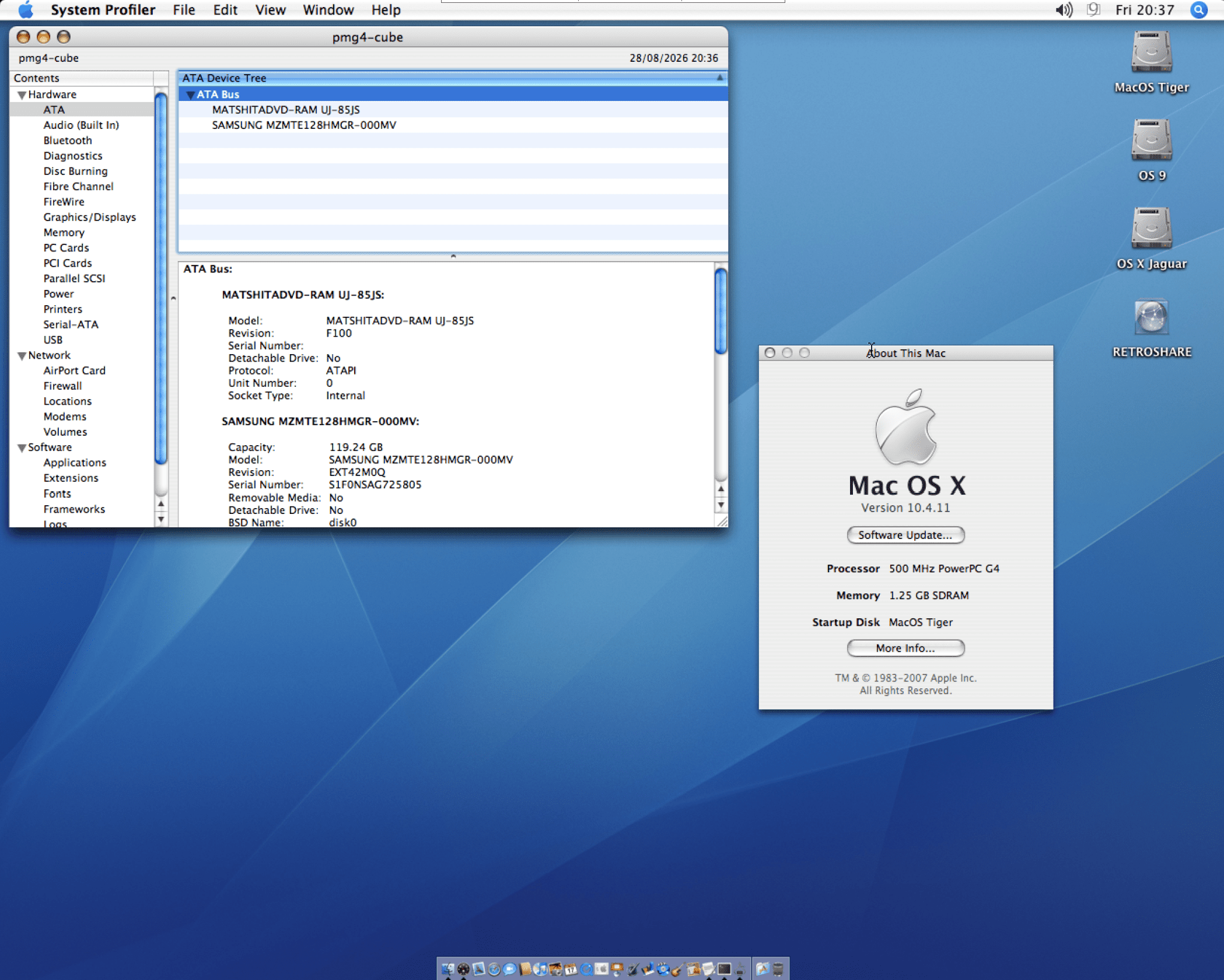Open iPhoto from the Dock
This screenshot has height=980, width=1224.
(x=555, y=969)
